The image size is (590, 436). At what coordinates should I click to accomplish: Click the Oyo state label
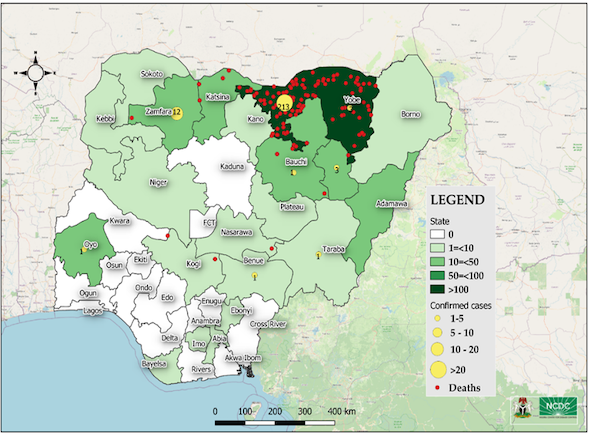pos(91,245)
